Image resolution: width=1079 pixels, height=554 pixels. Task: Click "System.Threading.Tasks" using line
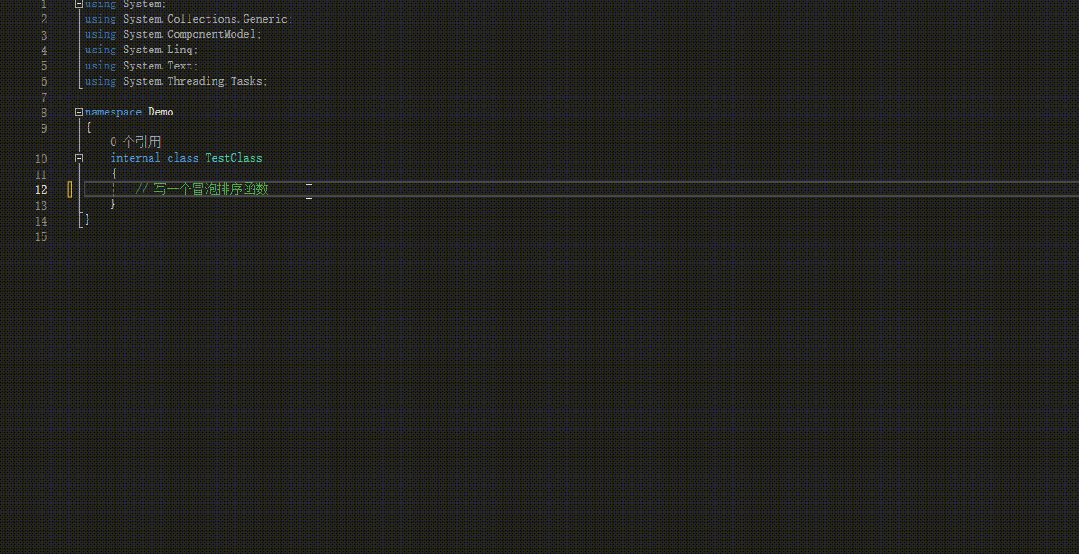click(x=176, y=81)
